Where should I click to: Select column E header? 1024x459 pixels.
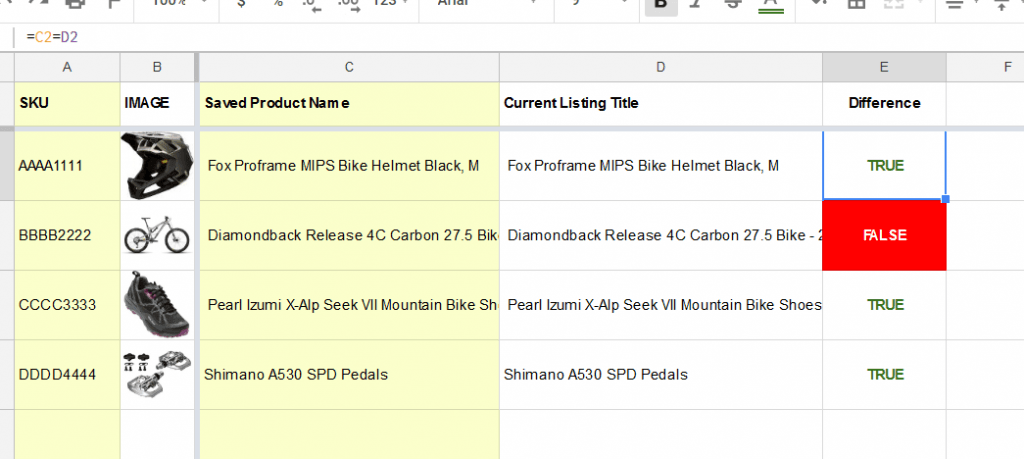(x=884, y=67)
